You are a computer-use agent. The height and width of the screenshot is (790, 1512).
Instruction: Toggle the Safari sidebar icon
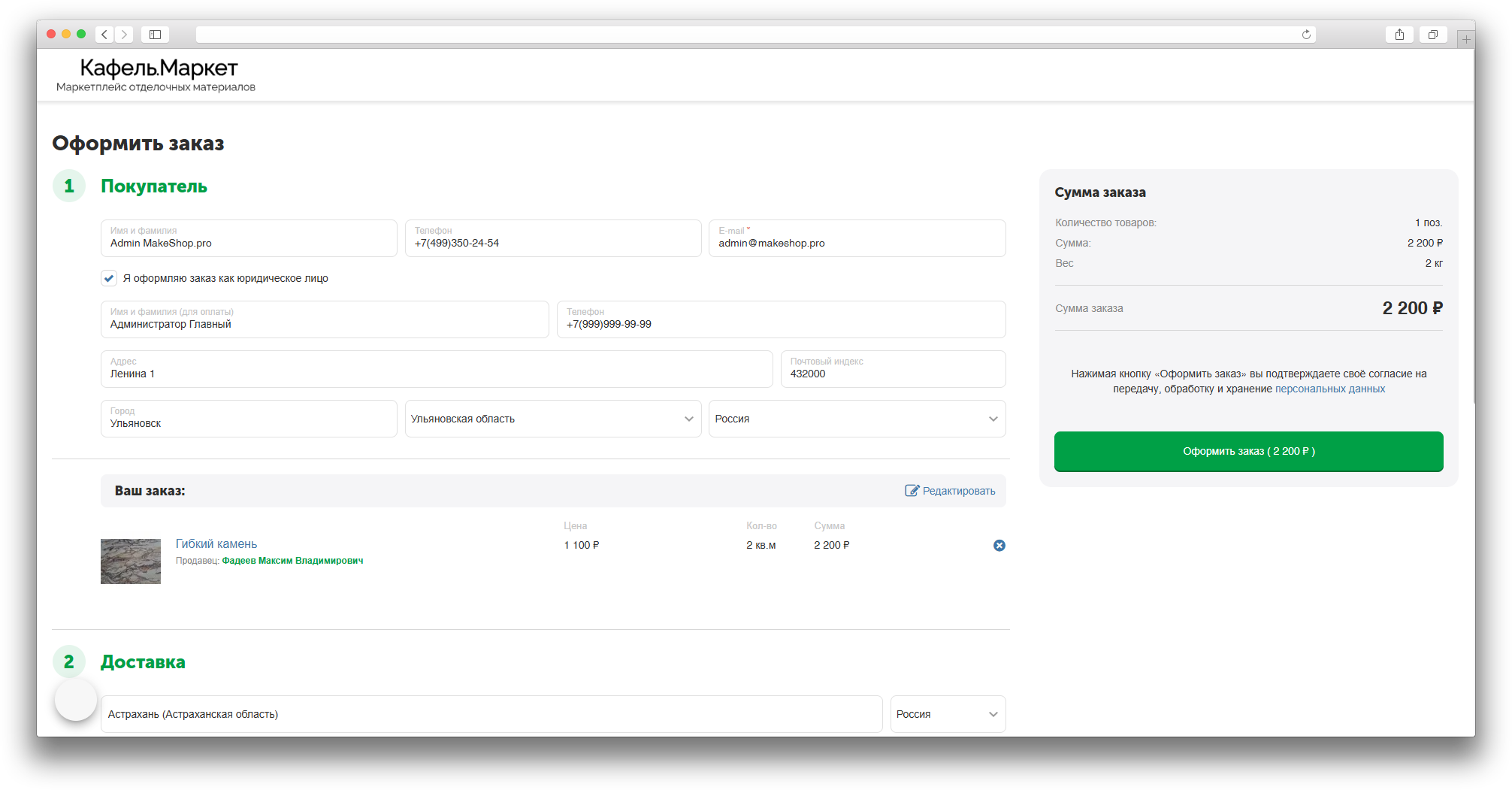click(155, 35)
